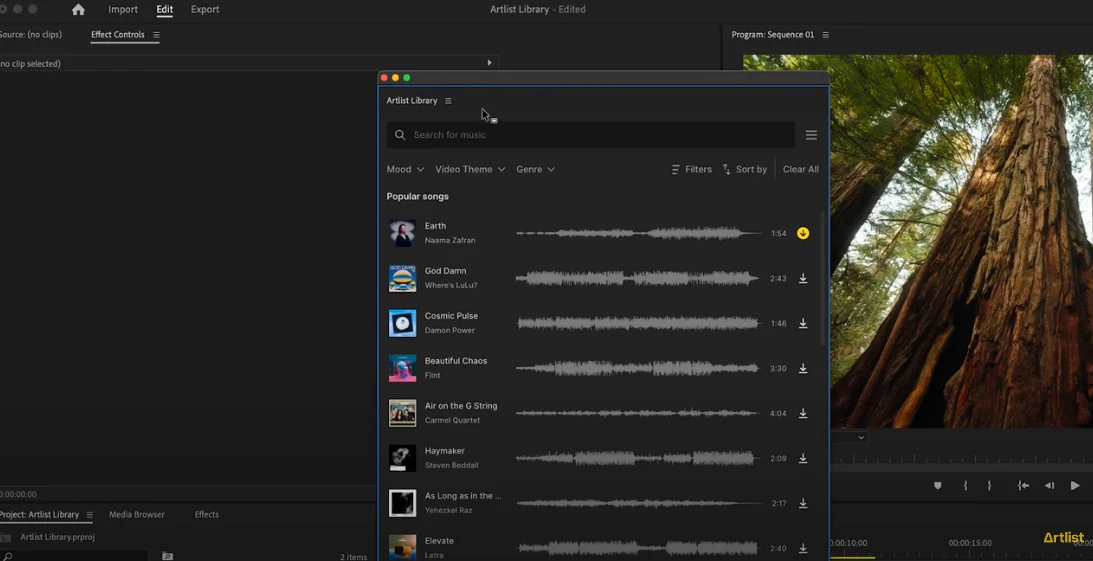
Task: Click the Earth album cover thumbnail
Action: pos(402,233)
